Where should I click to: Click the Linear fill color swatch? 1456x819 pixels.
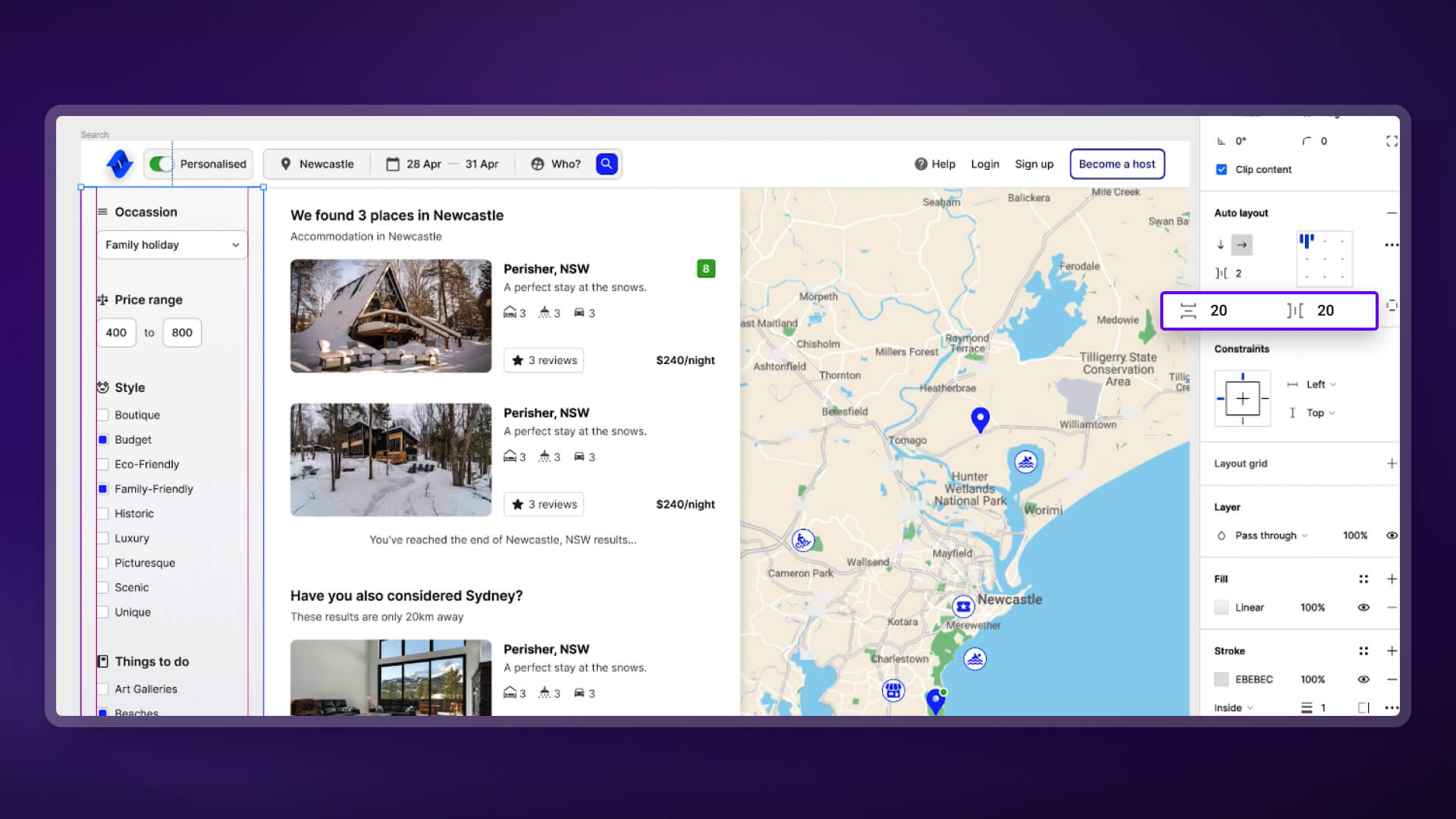pyautogui.click(x=1221, y=607)
